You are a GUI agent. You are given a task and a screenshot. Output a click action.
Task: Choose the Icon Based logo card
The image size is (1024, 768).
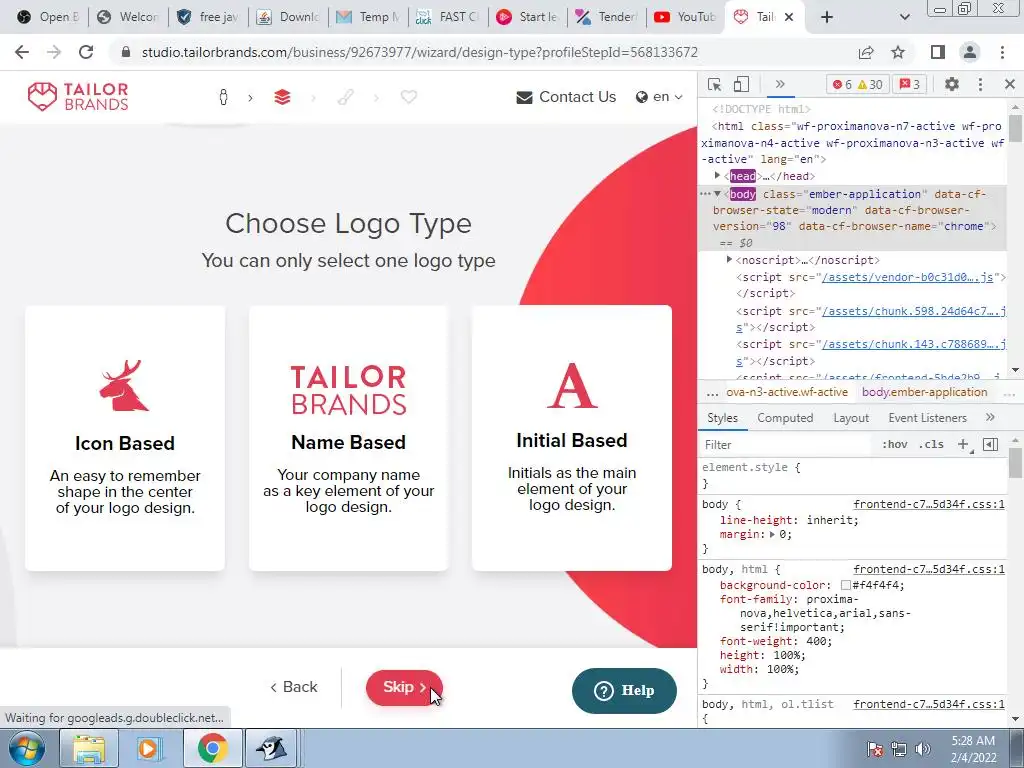125,438
